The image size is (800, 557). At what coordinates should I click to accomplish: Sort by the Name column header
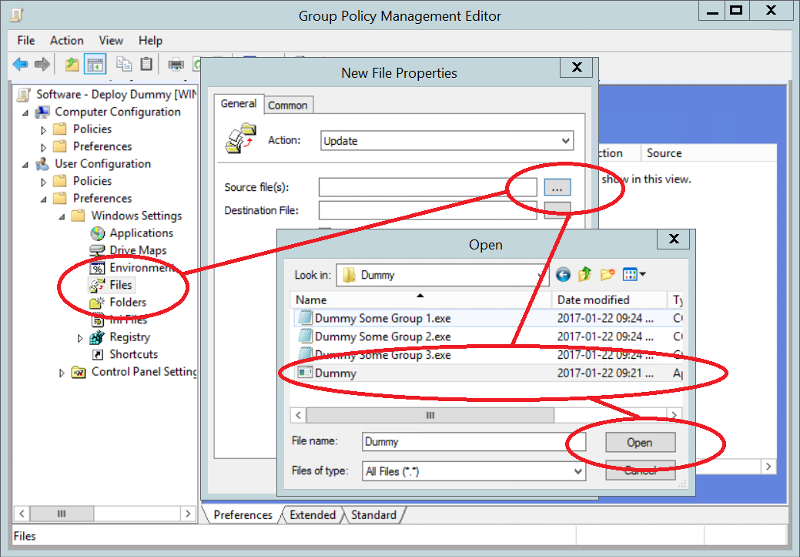pos(420,300)
